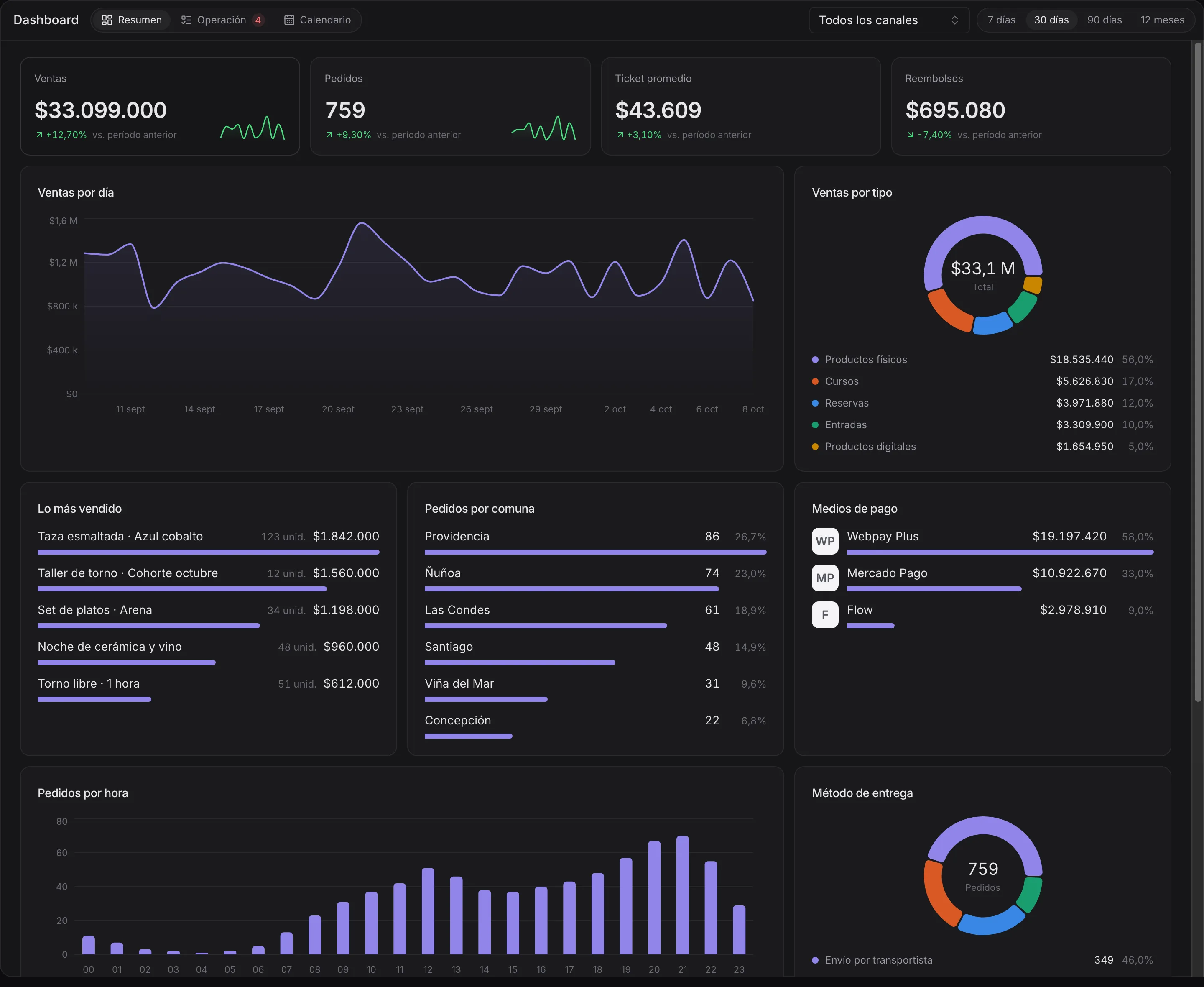Click the Operación badge showing 4

(x=258, y=20)
